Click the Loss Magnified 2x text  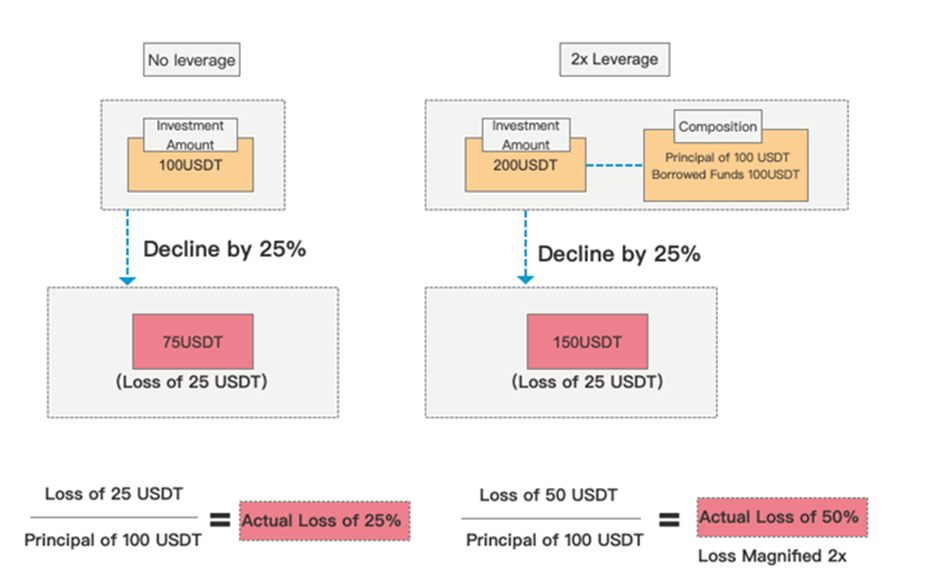(772, 556)
